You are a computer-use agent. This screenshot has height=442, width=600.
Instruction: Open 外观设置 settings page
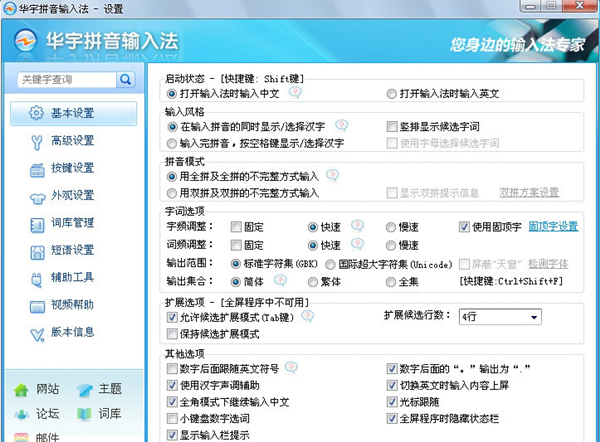point(72,196)
